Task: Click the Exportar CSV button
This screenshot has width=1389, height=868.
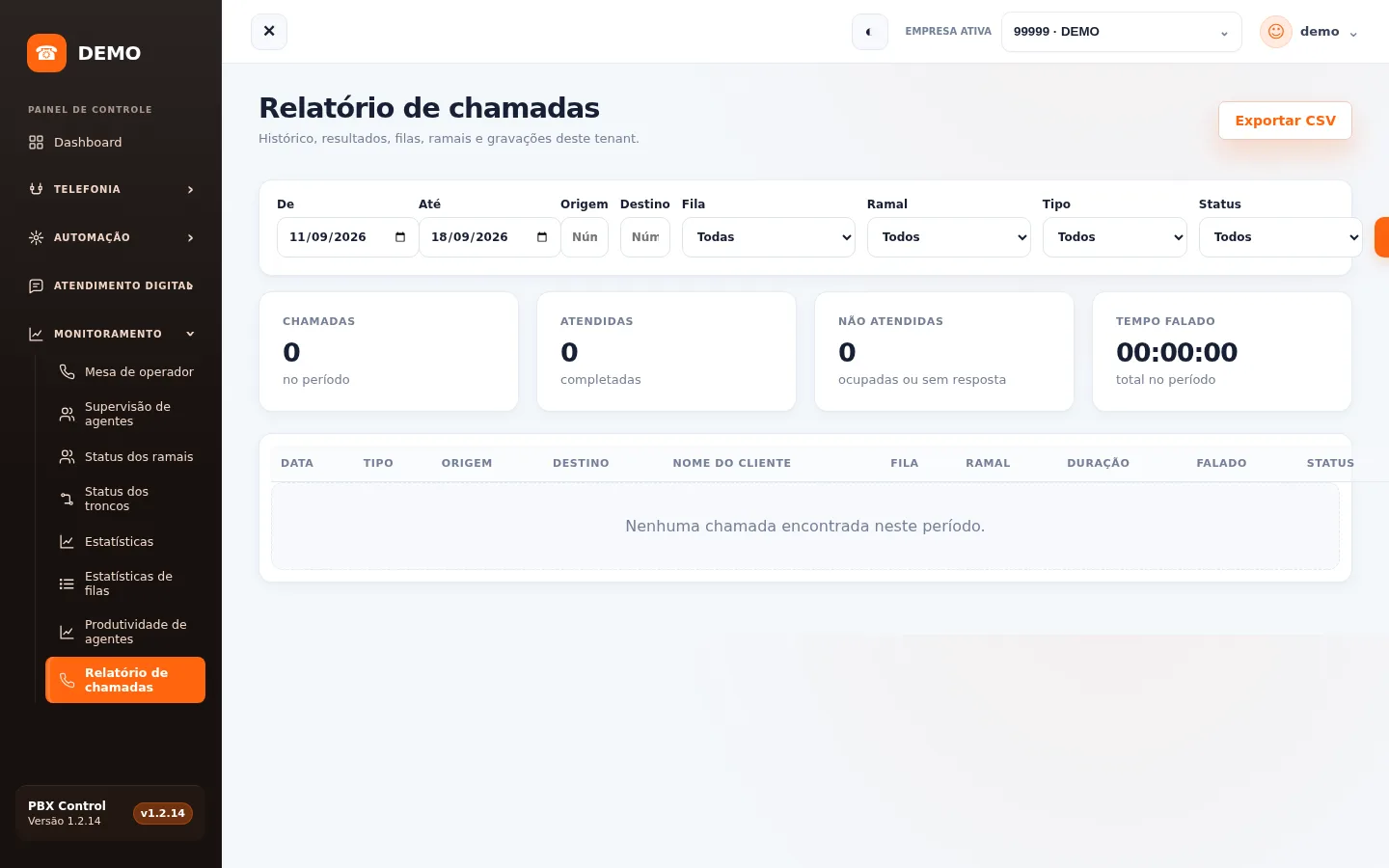Action: [1285, 121]
